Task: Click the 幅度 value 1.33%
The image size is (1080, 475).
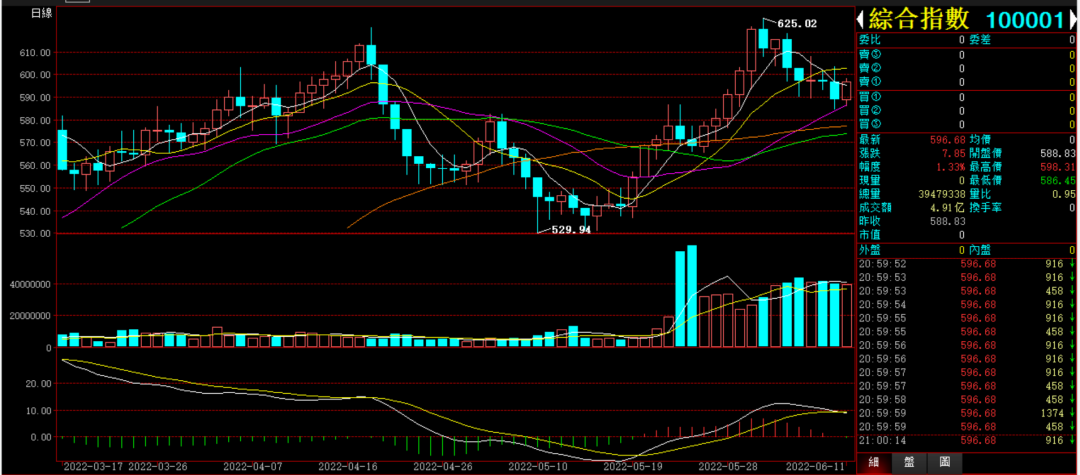Action: (x=951, y=167)
